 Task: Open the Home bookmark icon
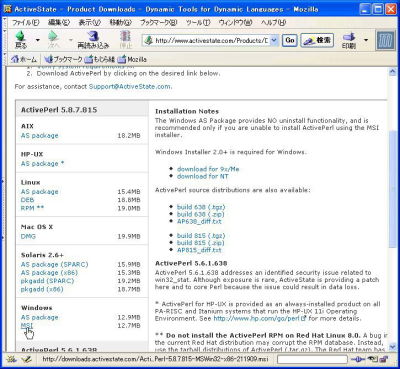[15, 59]
